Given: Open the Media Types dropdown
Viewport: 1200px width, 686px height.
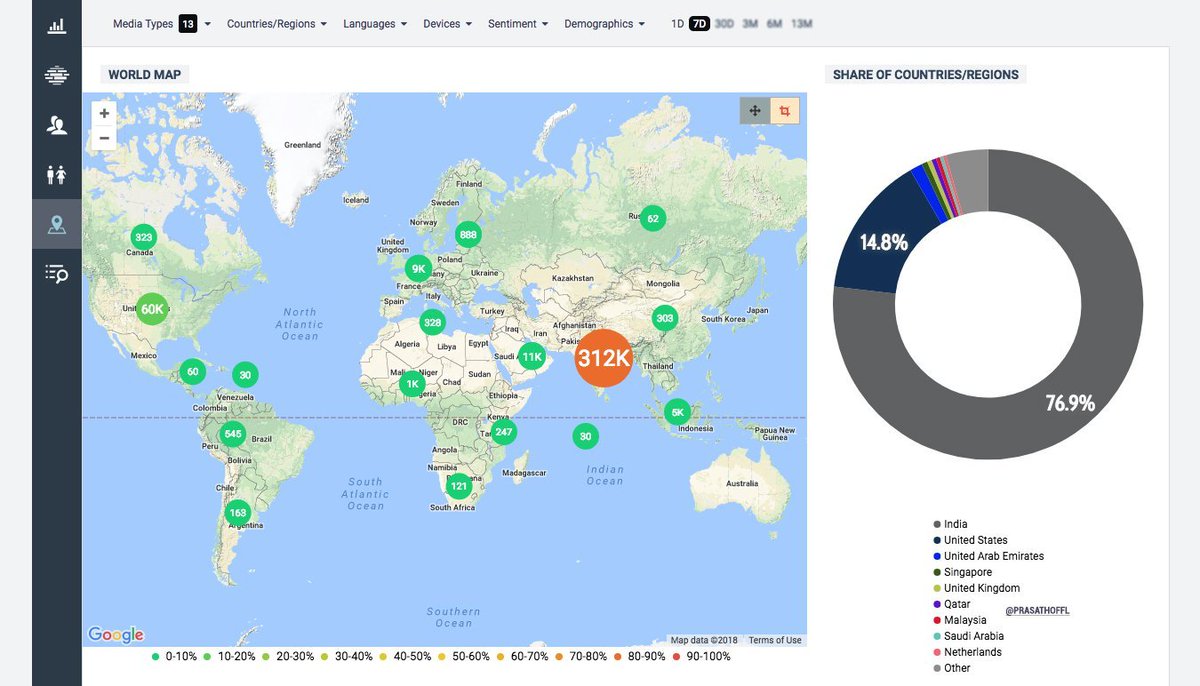Looking at the screenshot, I should [x=161, y=23].
